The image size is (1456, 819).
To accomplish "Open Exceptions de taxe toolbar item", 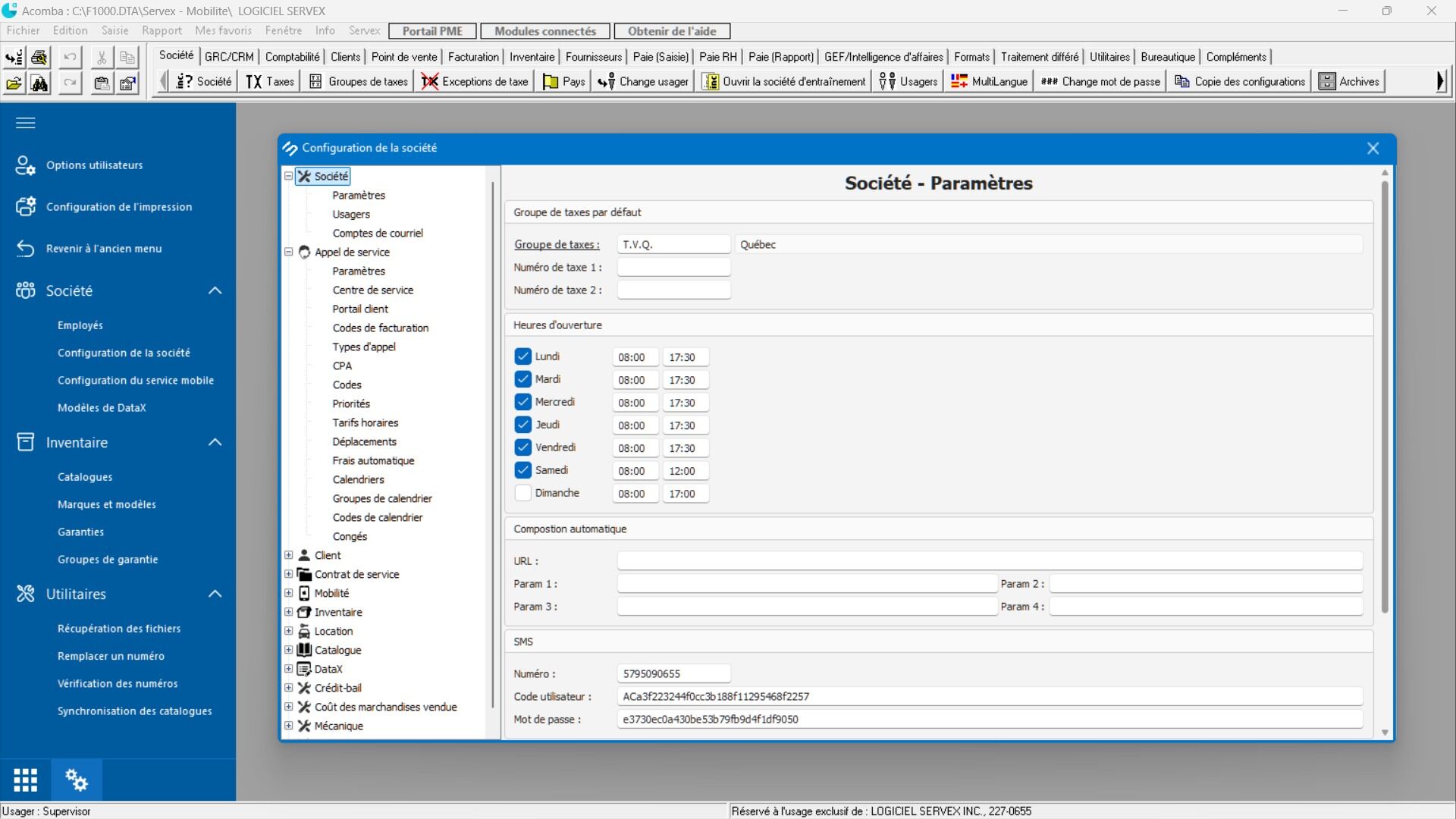I will point(475,81).
